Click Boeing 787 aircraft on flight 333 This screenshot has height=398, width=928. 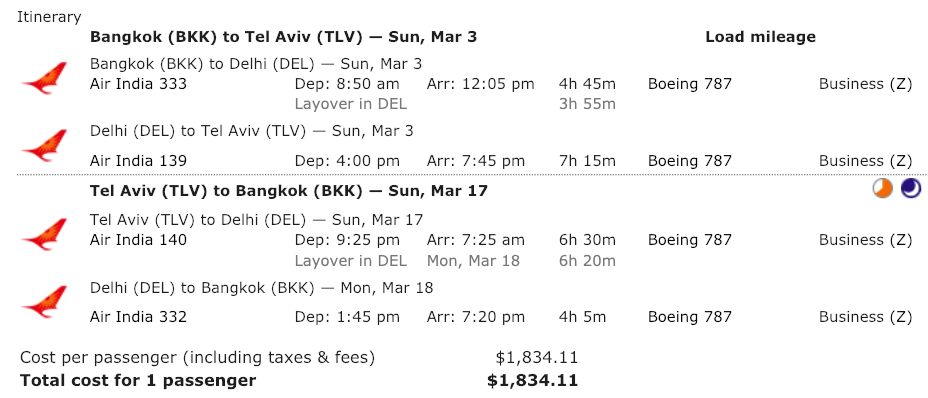coord(690,84)
